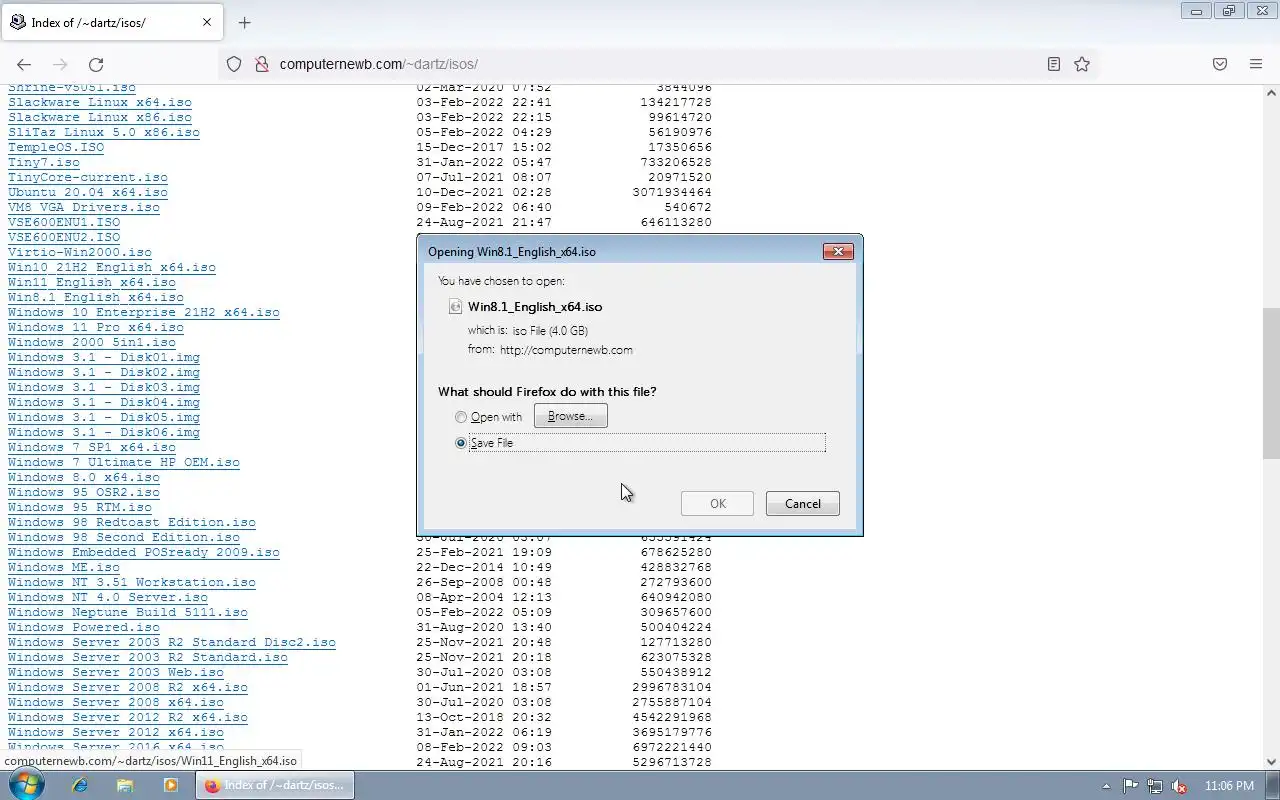1280x800 pixels.
Task: Open Windows 7 SP1 x64.iso link
Action: [92, 447]
